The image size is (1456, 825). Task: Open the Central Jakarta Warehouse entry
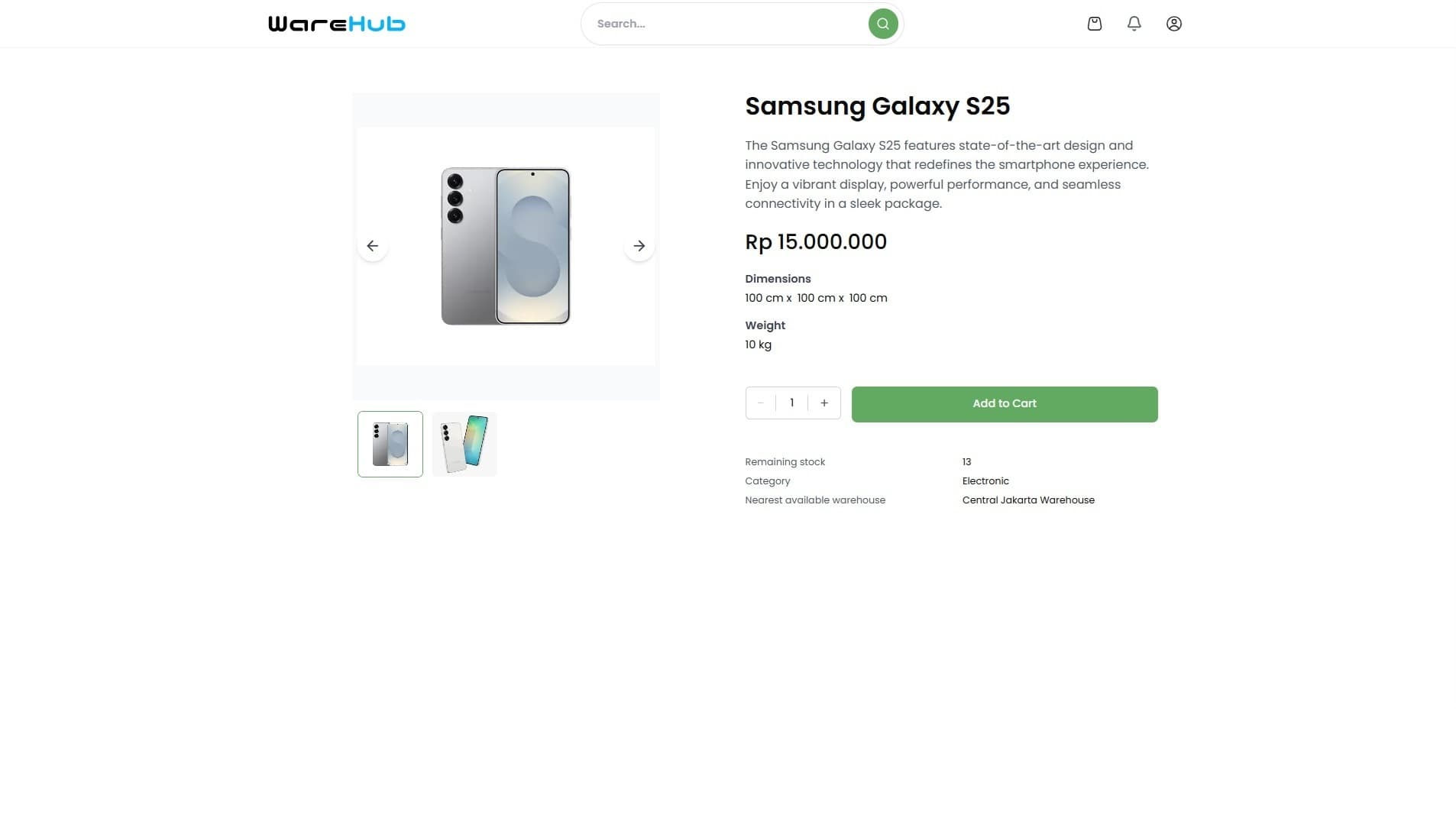click(x=1028, y=500)
